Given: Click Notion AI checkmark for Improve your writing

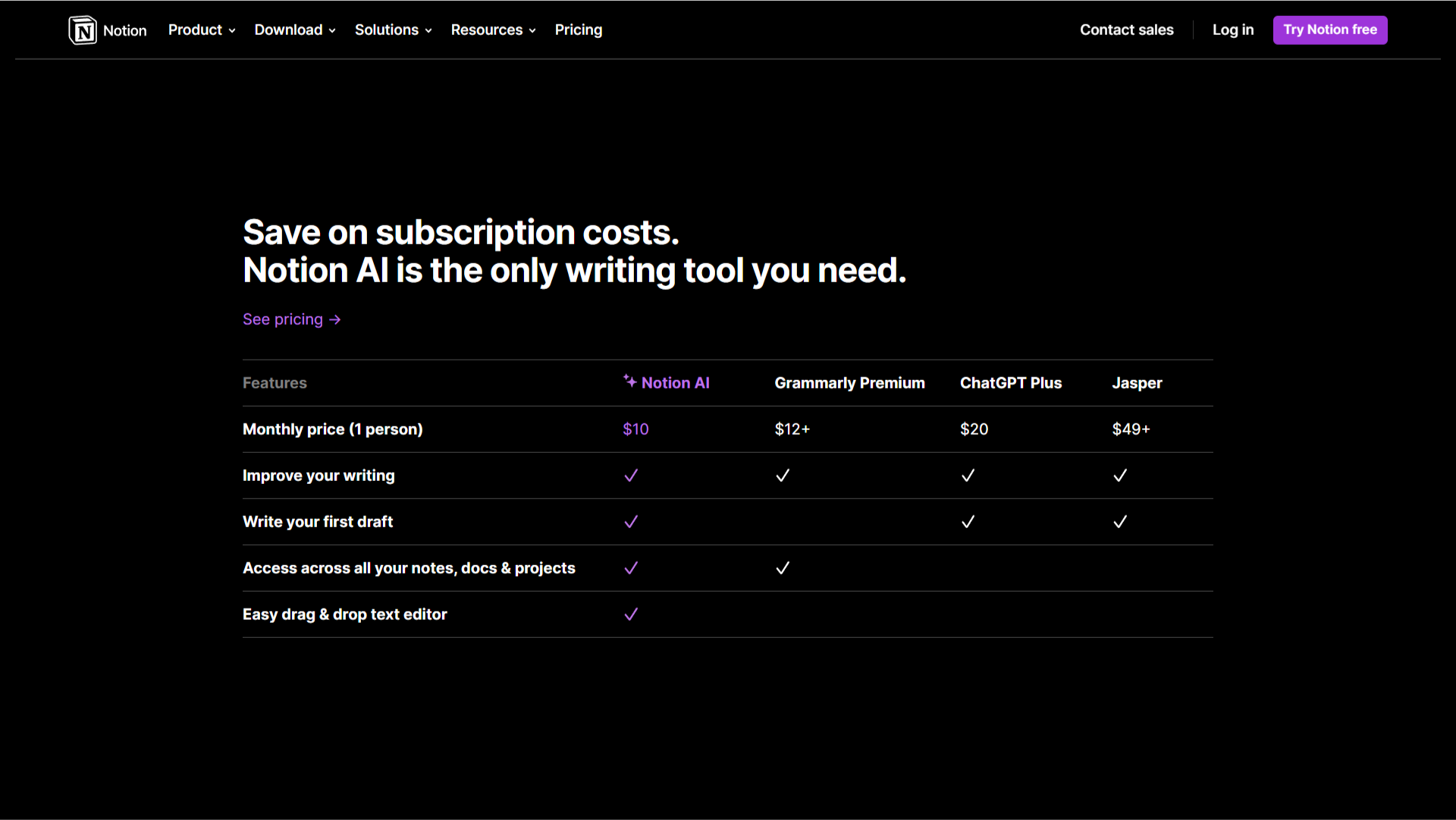Looking at the screenshot, I should click(631, 476).
